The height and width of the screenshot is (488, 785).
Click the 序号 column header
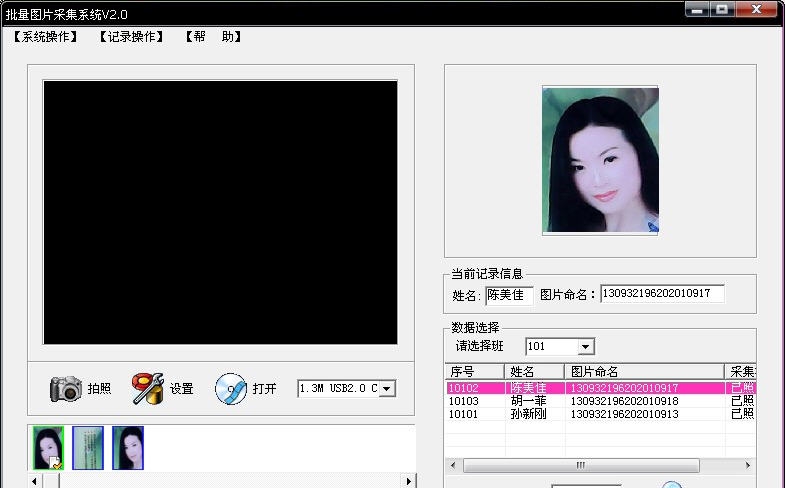475,371
